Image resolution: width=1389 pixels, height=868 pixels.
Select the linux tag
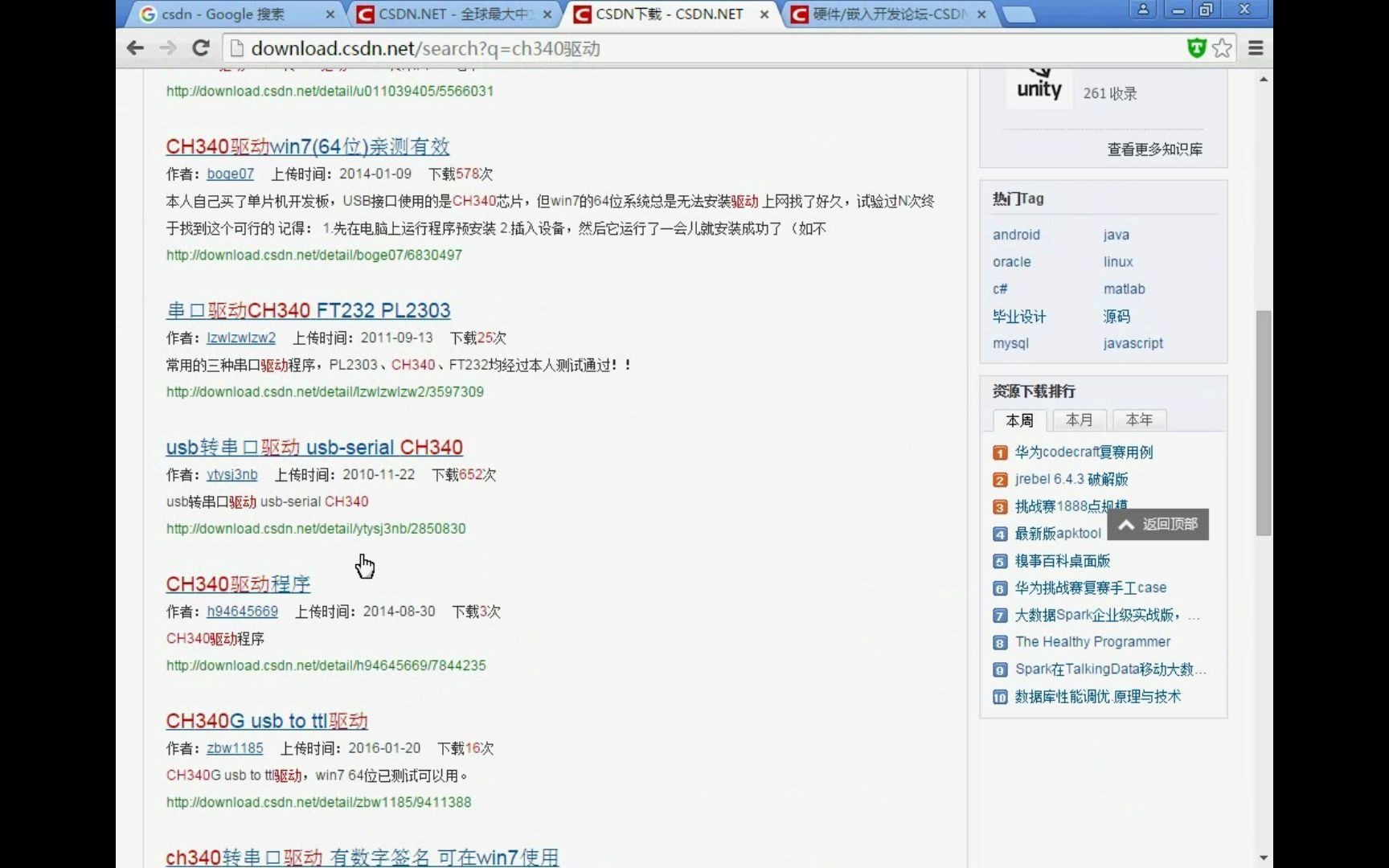(x=1118, y=262)
